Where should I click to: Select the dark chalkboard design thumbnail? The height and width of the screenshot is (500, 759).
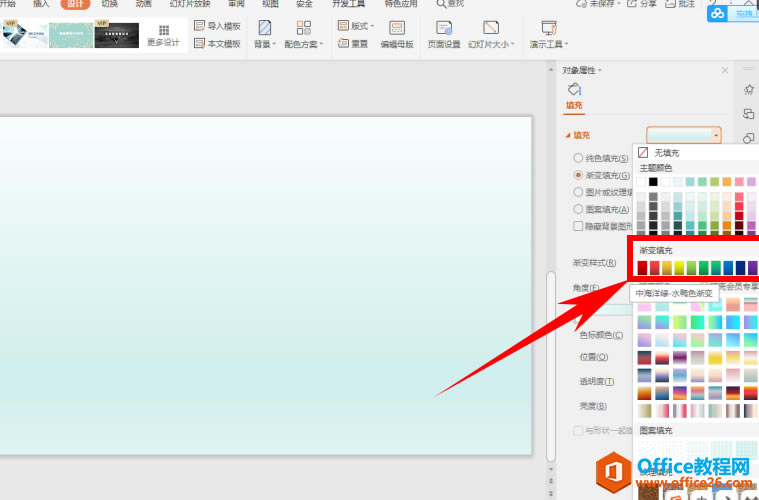tap(117, 34)
